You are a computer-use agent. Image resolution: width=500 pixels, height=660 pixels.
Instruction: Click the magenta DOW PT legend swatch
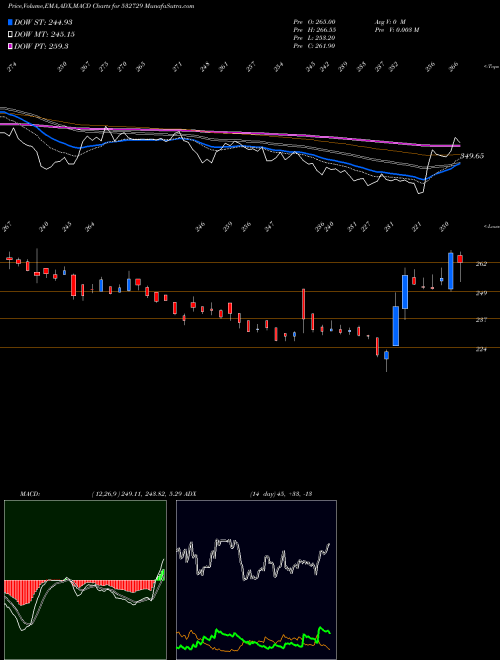(x=11, y=46)
